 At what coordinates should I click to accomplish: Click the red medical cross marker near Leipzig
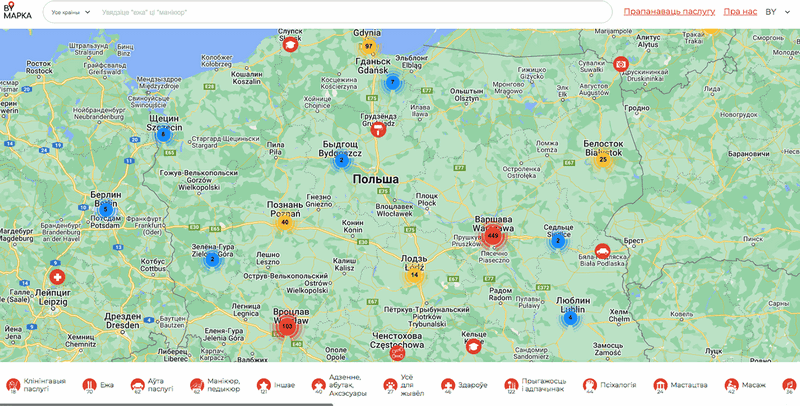click(57, 276)
